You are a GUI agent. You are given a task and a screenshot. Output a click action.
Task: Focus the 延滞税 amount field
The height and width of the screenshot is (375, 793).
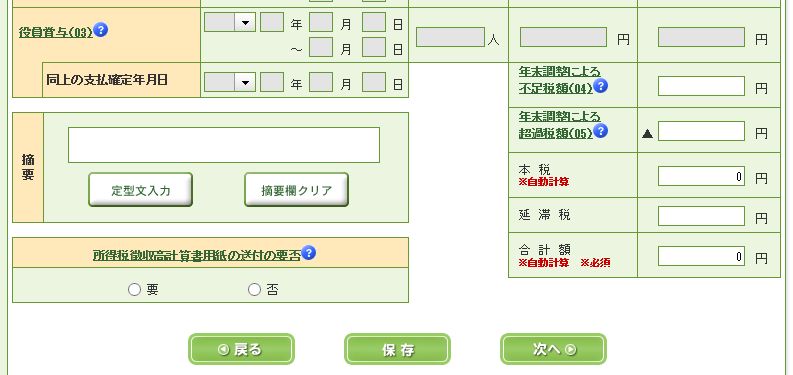[701, 216]
